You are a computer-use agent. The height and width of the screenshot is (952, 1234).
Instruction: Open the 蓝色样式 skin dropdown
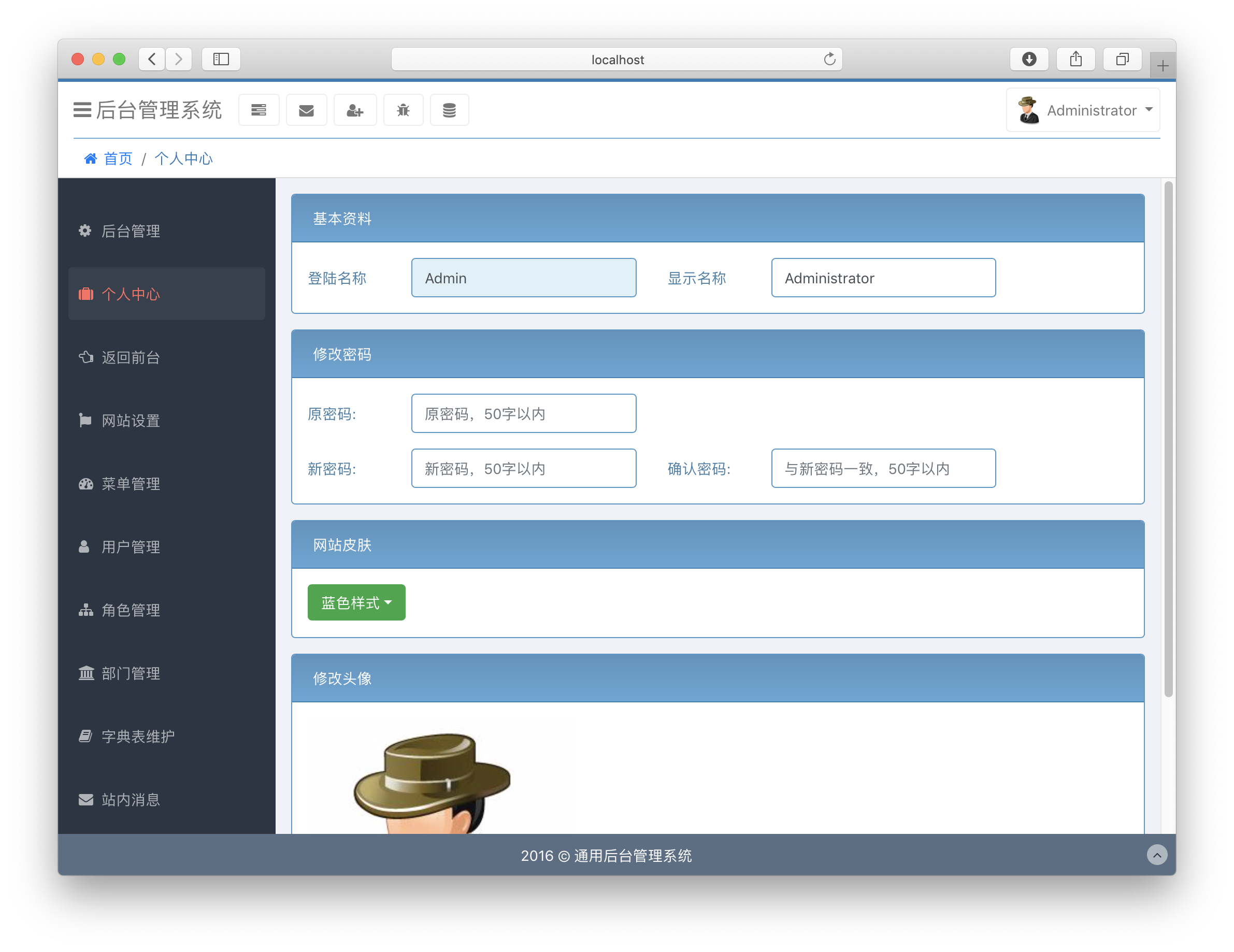coord(356,602)
